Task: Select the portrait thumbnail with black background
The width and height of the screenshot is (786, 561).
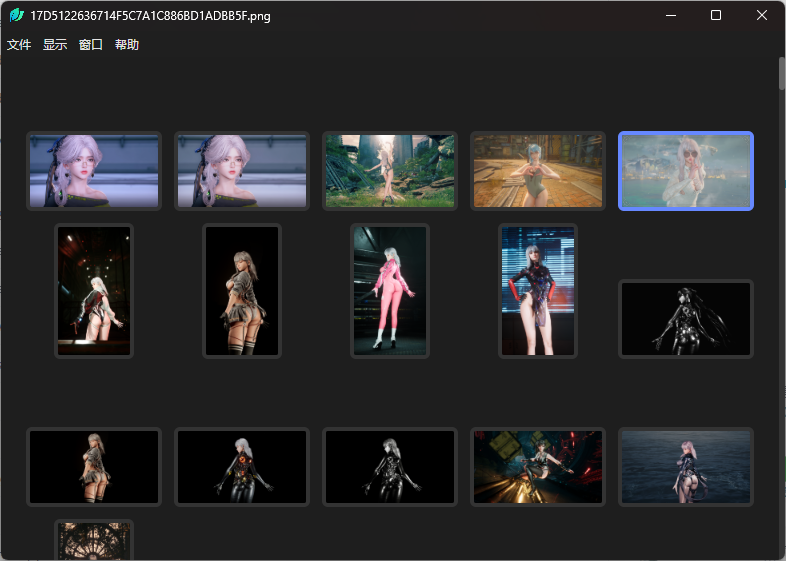Action: click(x=242, y=290)
